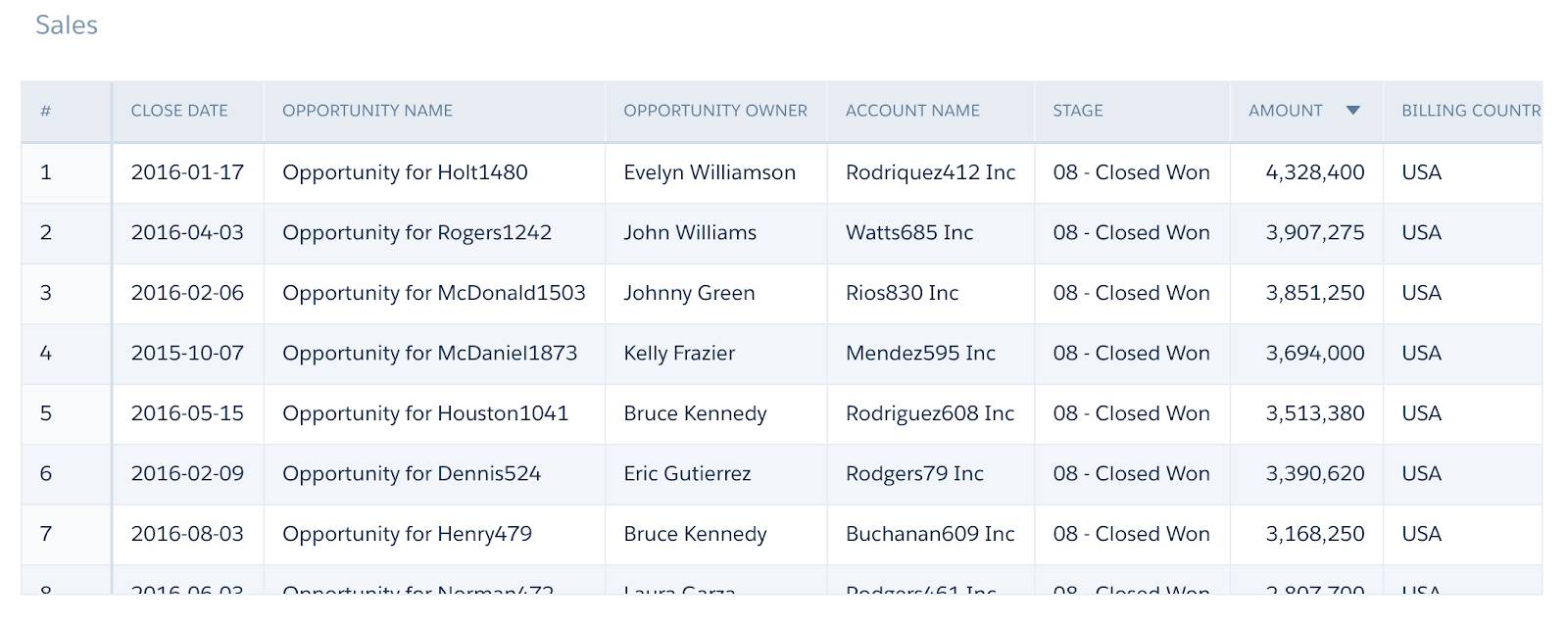Select Opportunity for Henry479
The height and width of the screenshot is (626, 1568).
click(x=407, y=534)
